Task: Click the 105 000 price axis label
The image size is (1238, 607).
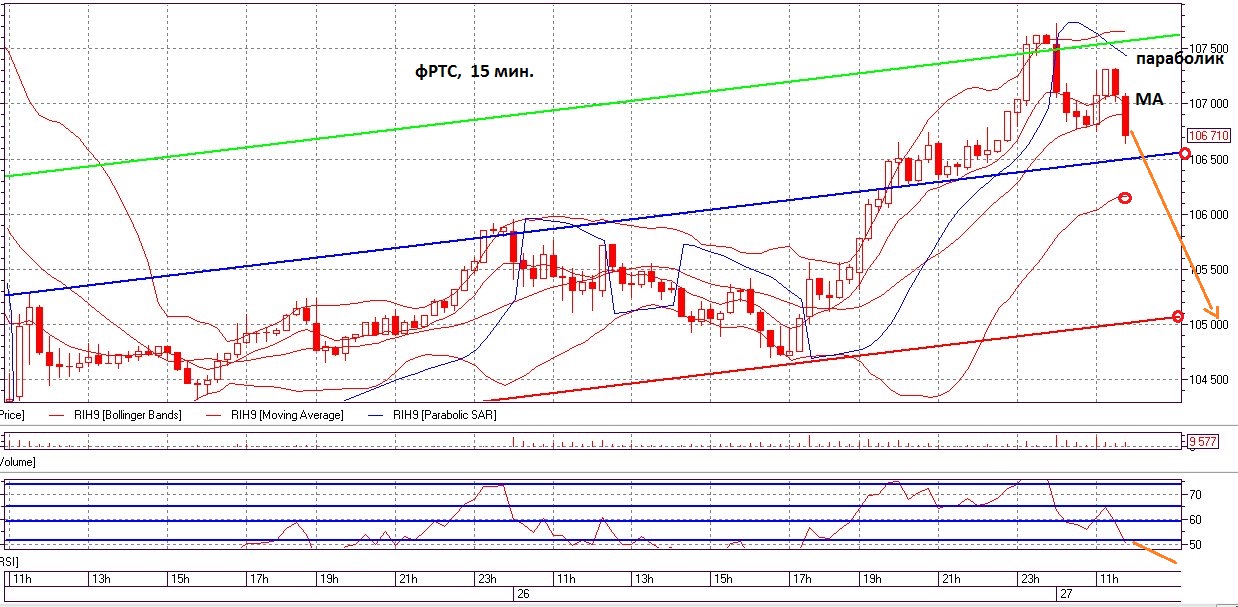Action: [1210, 324]
